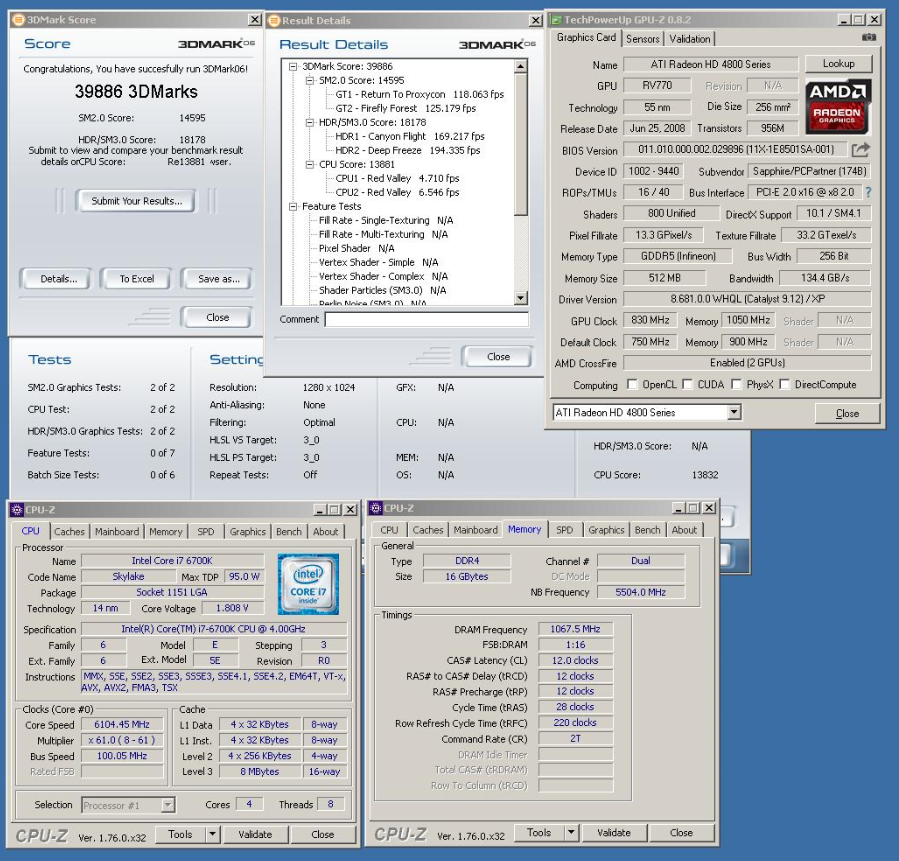Open the Bench tab in Memory CPU-Z window
This screenshot has width=899, height=861.
click(647, 530)
